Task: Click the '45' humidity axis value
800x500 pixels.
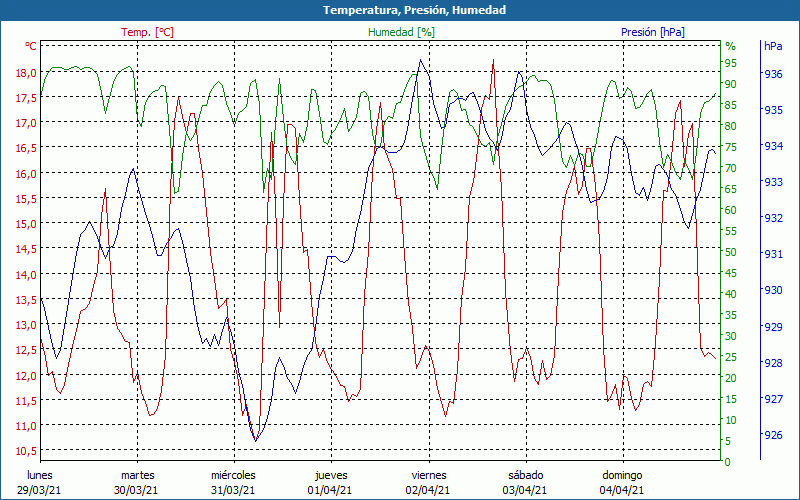Action: tap(731, 273)
